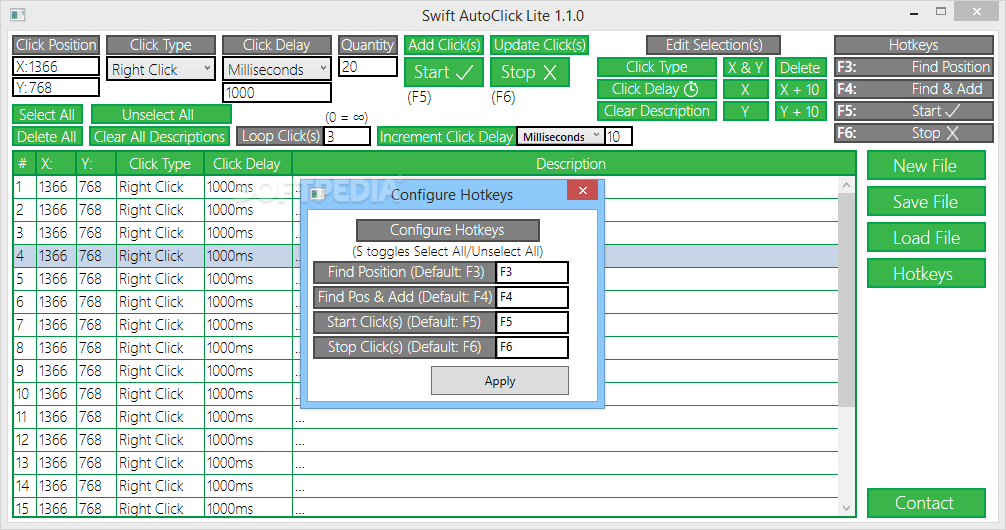Click the Y + 10 button

pyautogui.click(x=799, y=111)
